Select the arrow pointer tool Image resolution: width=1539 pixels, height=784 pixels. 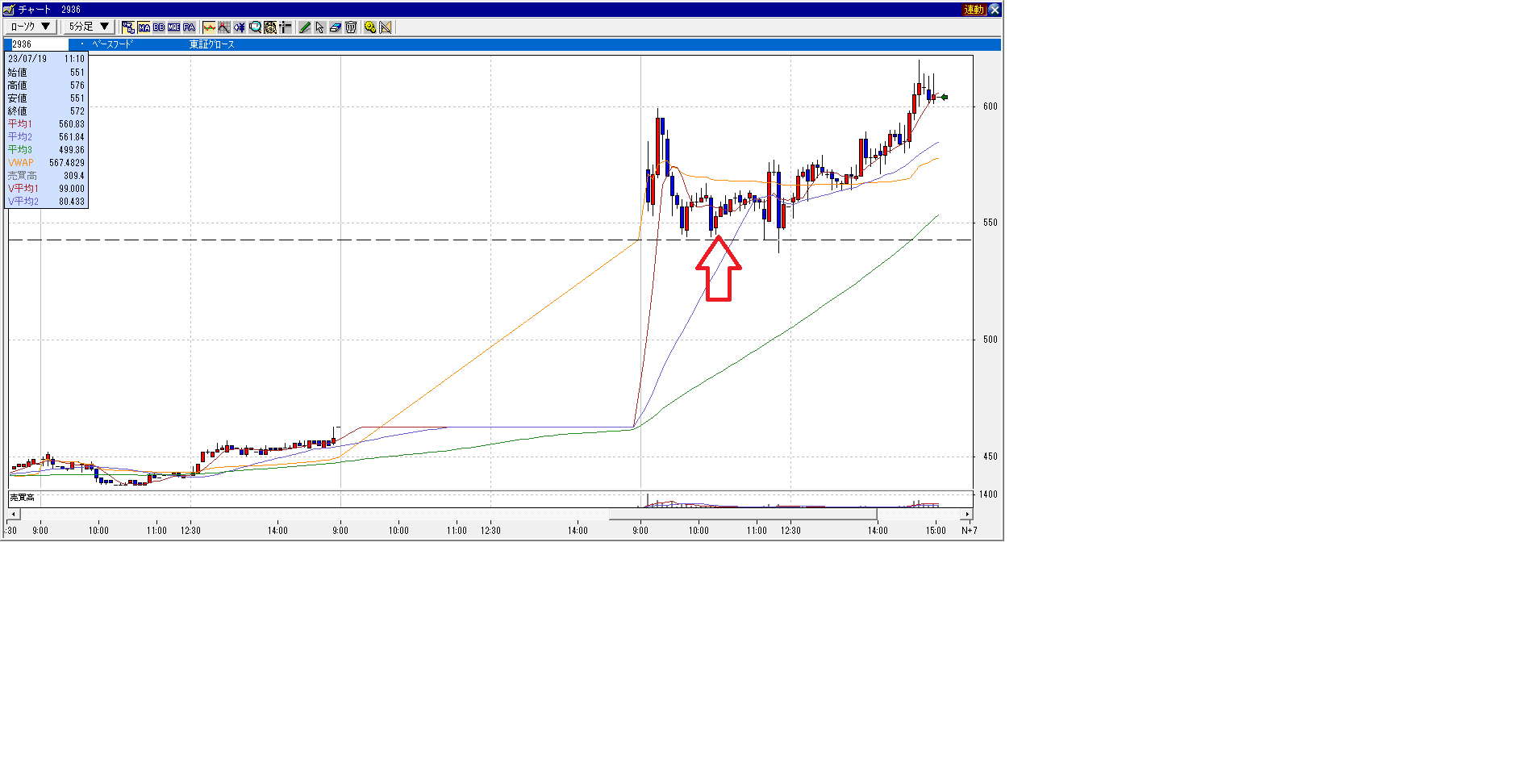320,27
